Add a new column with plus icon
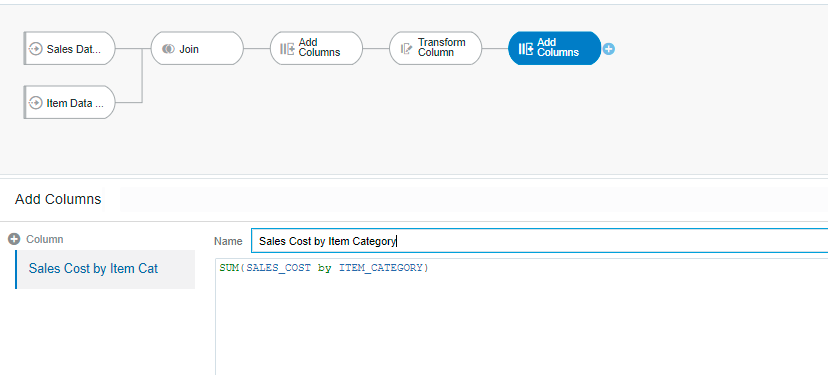The height and width of the screenshot is (375, 828). click(x=14, y=239)
